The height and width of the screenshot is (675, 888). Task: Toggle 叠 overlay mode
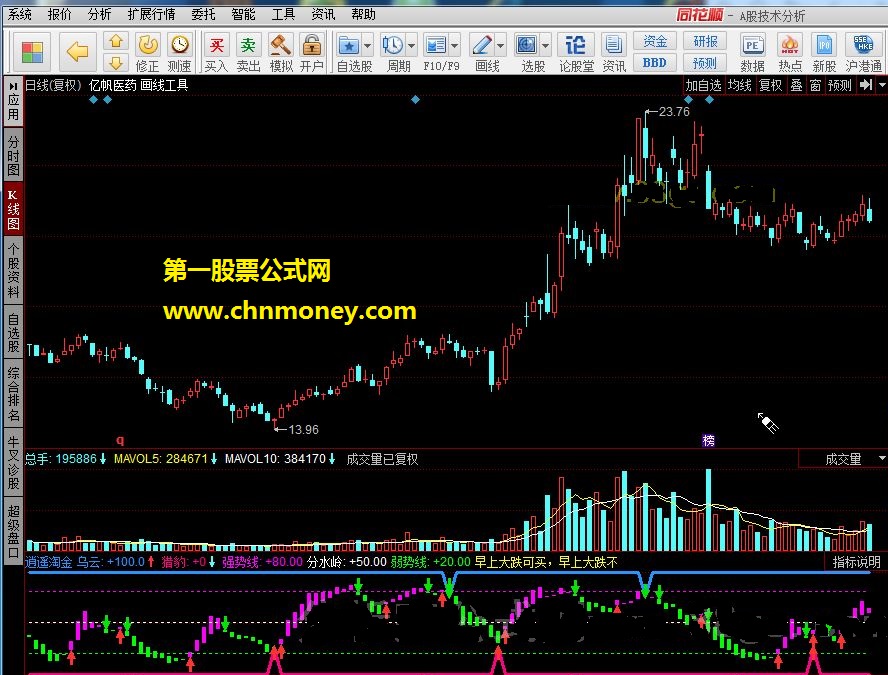tap(796, 85)
